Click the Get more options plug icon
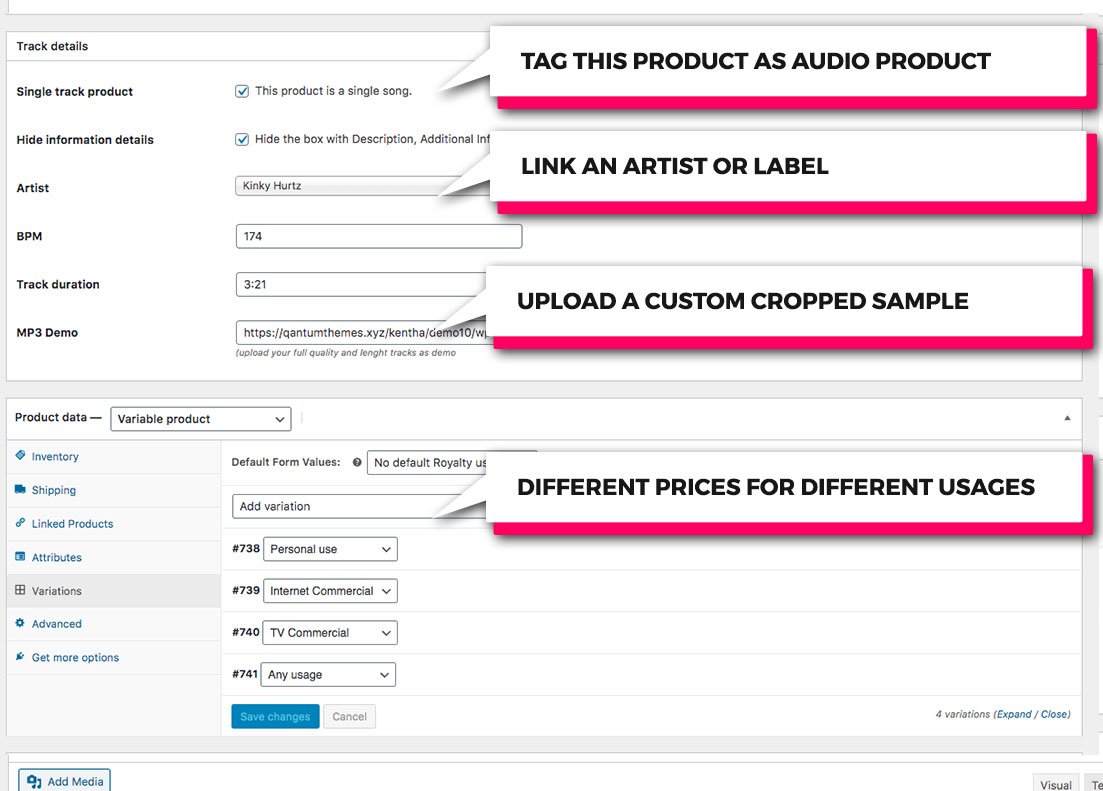This screenshot has width=1103, height=791. 20,657
